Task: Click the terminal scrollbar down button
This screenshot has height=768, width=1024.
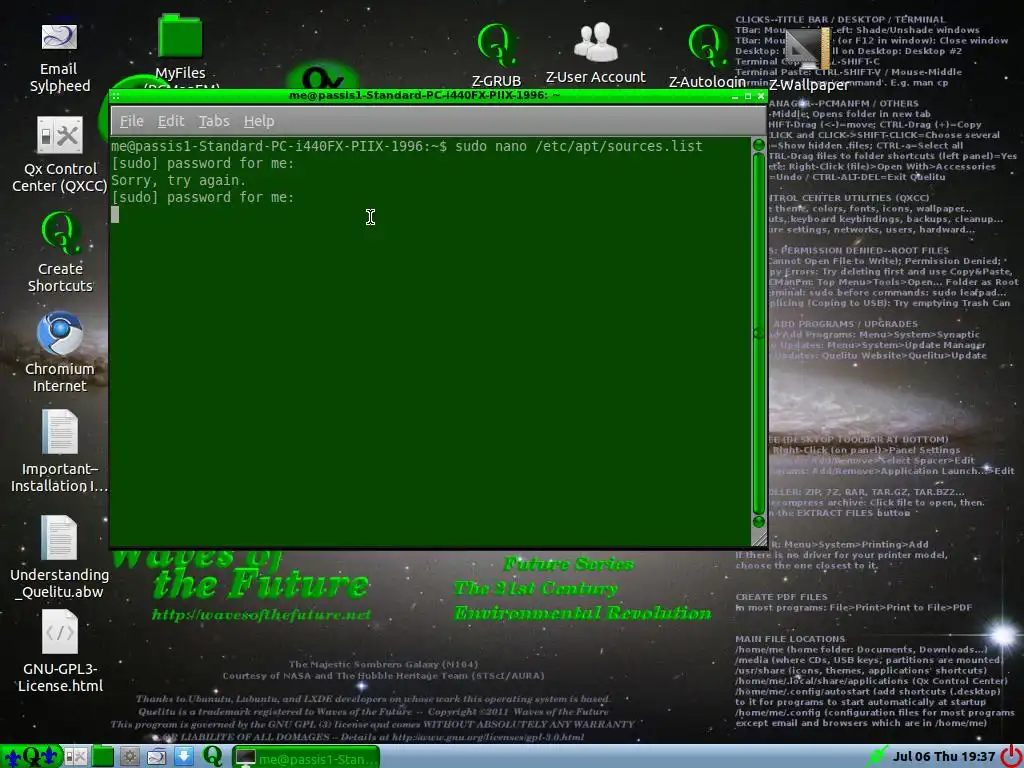Action: (758, 522)
